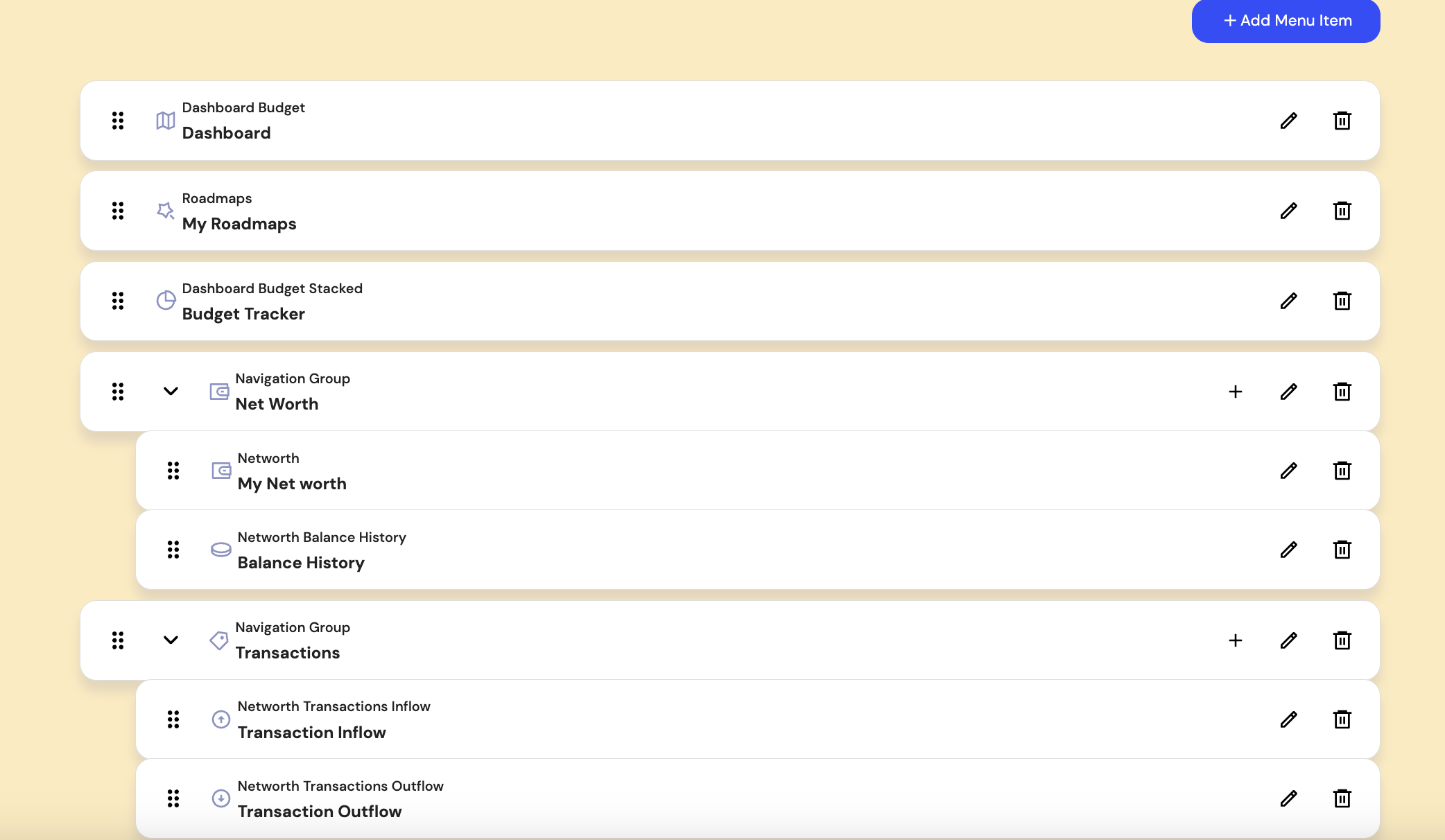
Task: Click the pie chart icon for Budget Tracker
Action: pyautogui.click(x=166, y=301)
